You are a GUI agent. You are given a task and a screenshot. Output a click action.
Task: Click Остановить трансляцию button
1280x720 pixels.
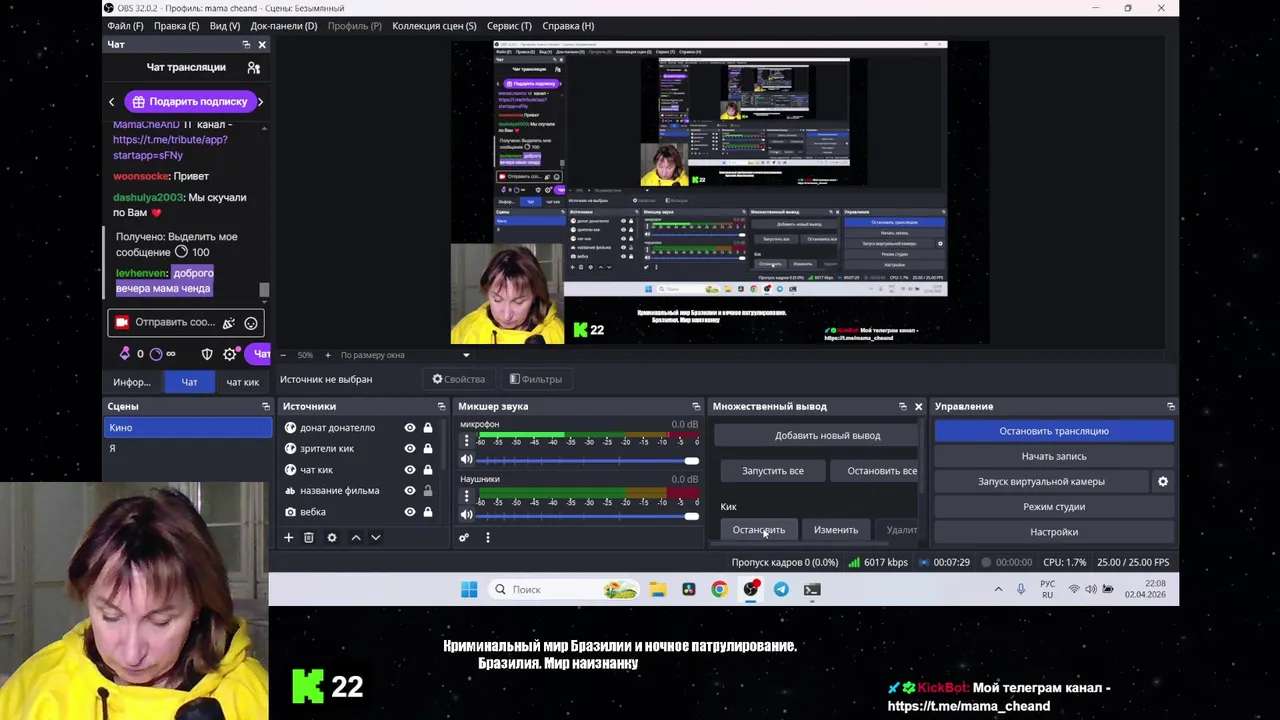(1054, 431)
